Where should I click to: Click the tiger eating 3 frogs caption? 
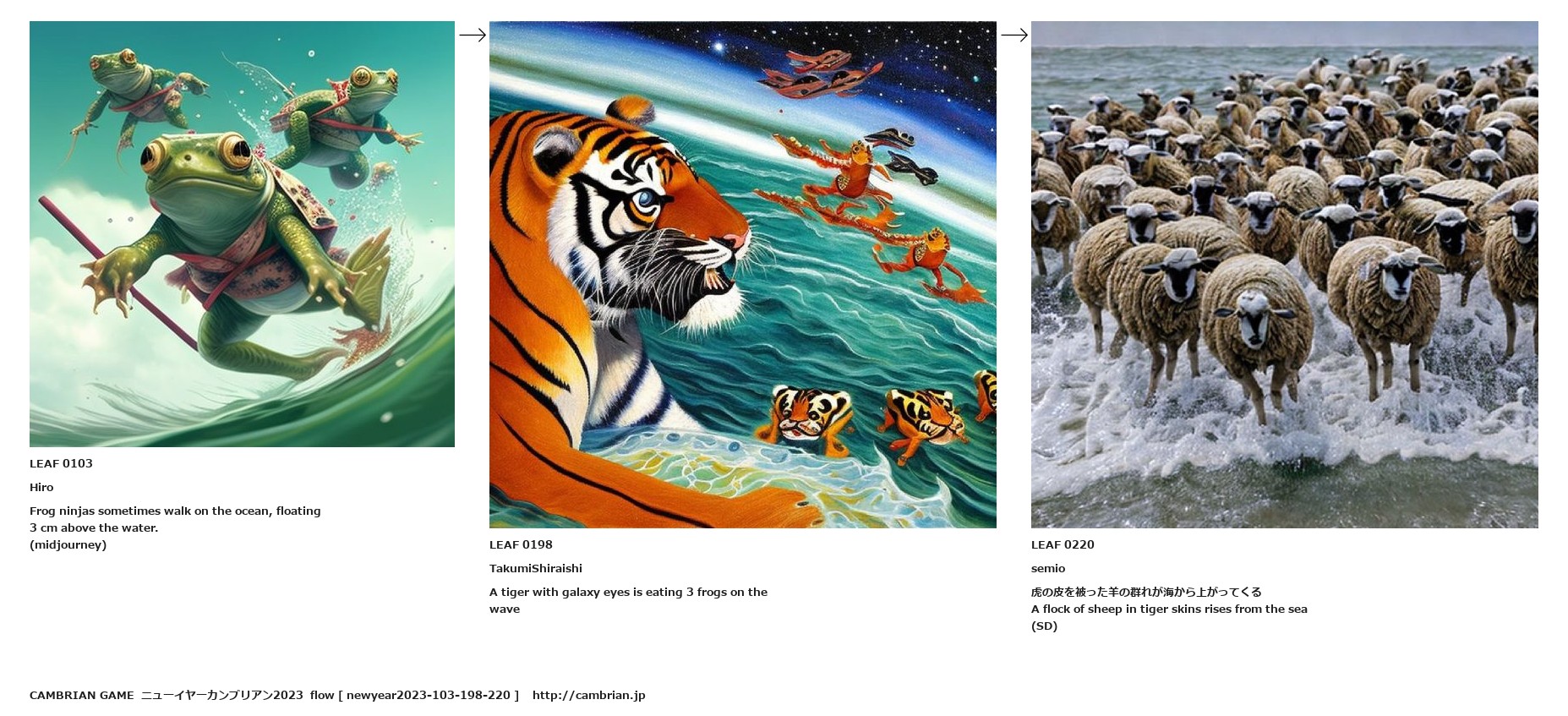point(628,600)
